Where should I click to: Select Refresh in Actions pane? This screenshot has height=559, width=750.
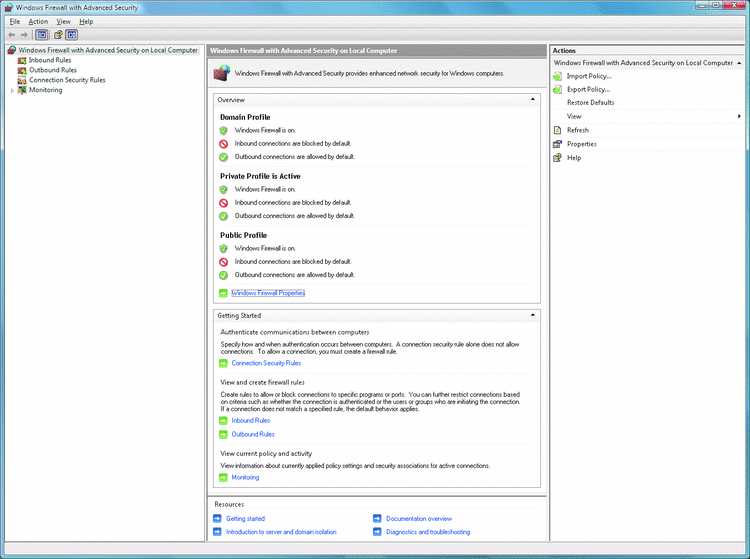pyautogui.click(x=578, y=130)
